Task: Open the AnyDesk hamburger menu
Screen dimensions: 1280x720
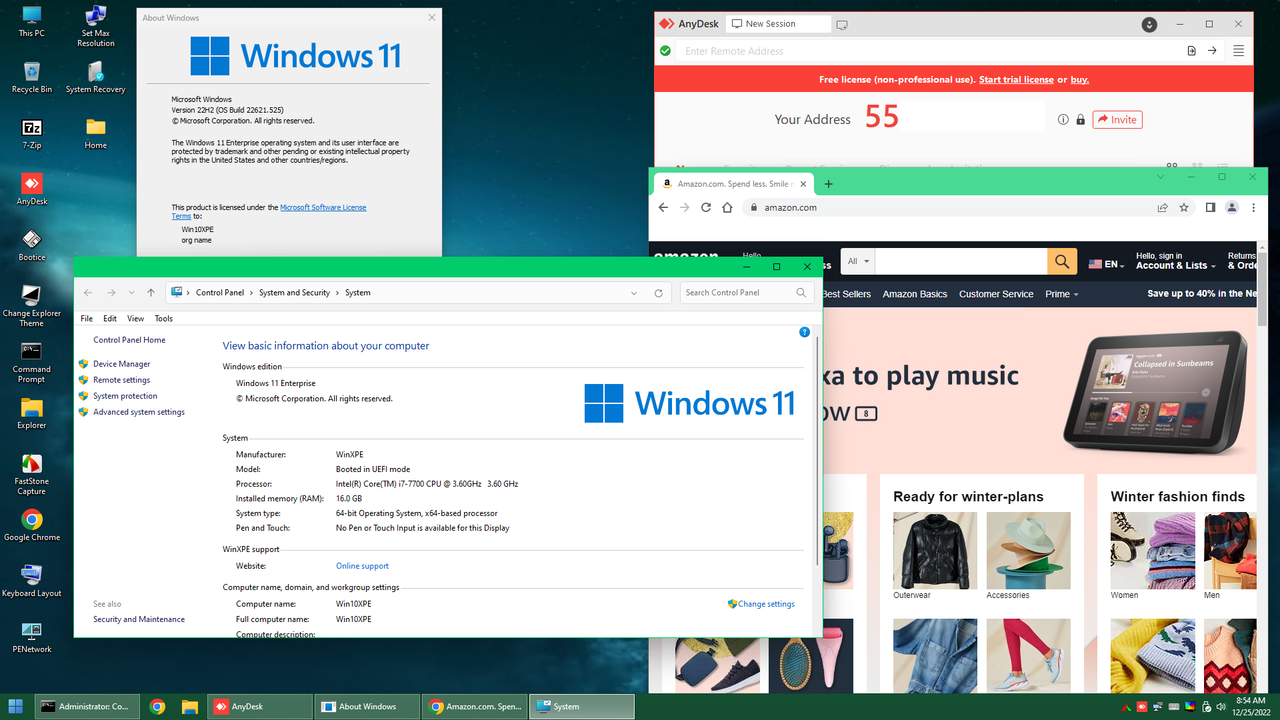Action: 1238,51
